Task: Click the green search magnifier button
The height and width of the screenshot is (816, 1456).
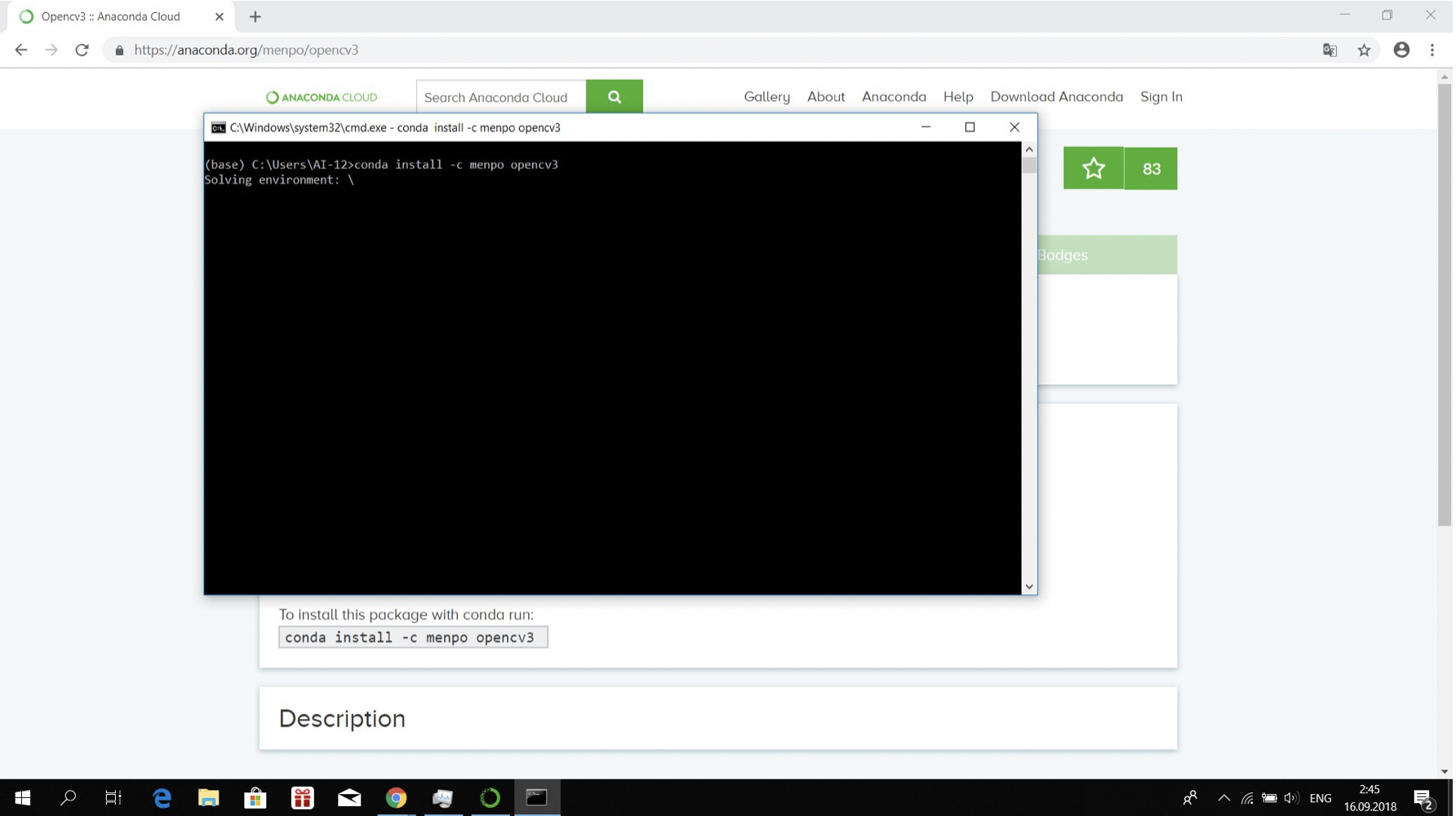Action: pyautogui.click(x=615, y=97)
